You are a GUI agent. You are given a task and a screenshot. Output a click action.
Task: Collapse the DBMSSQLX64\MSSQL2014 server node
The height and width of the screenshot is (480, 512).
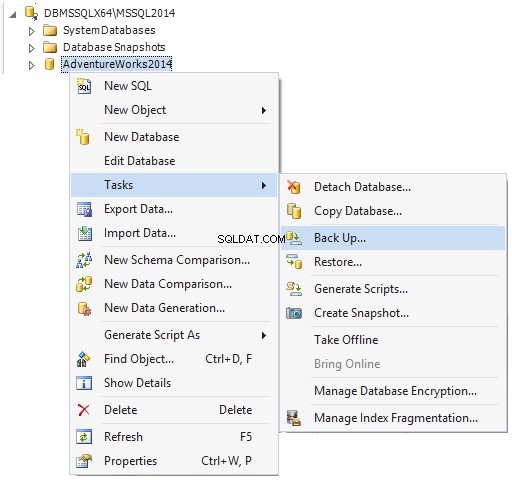point(13,15)
